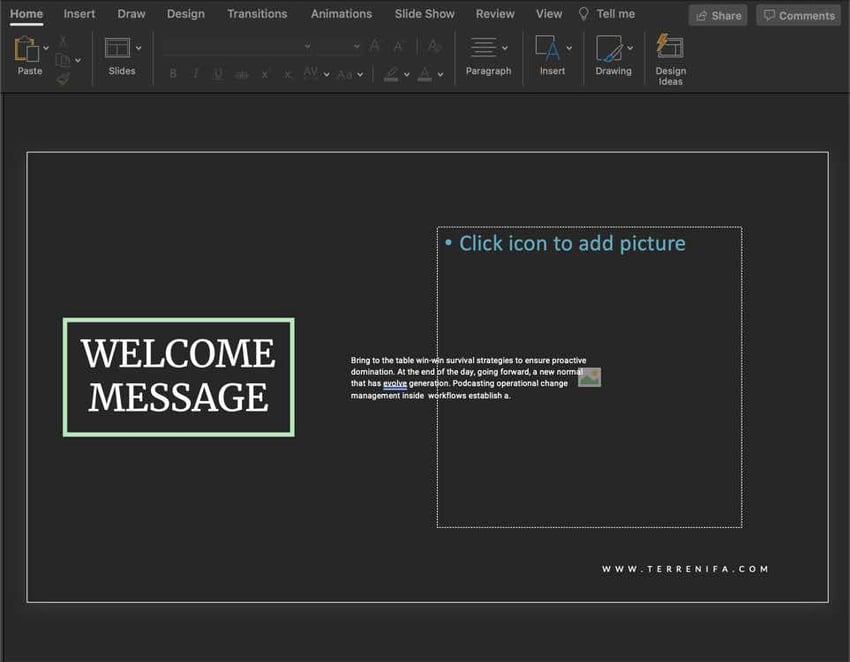Switch to the Transitions tab

(257, 14)
